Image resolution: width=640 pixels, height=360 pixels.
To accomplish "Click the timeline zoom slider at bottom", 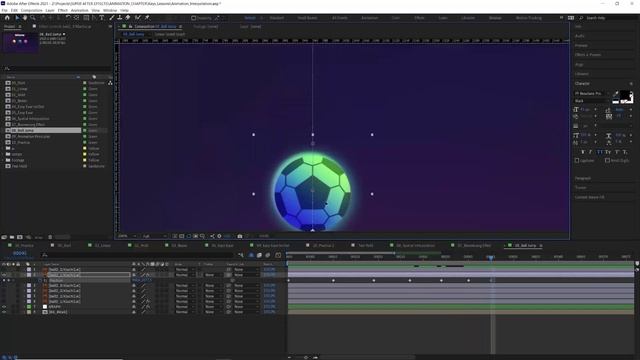I will (306, 358).
